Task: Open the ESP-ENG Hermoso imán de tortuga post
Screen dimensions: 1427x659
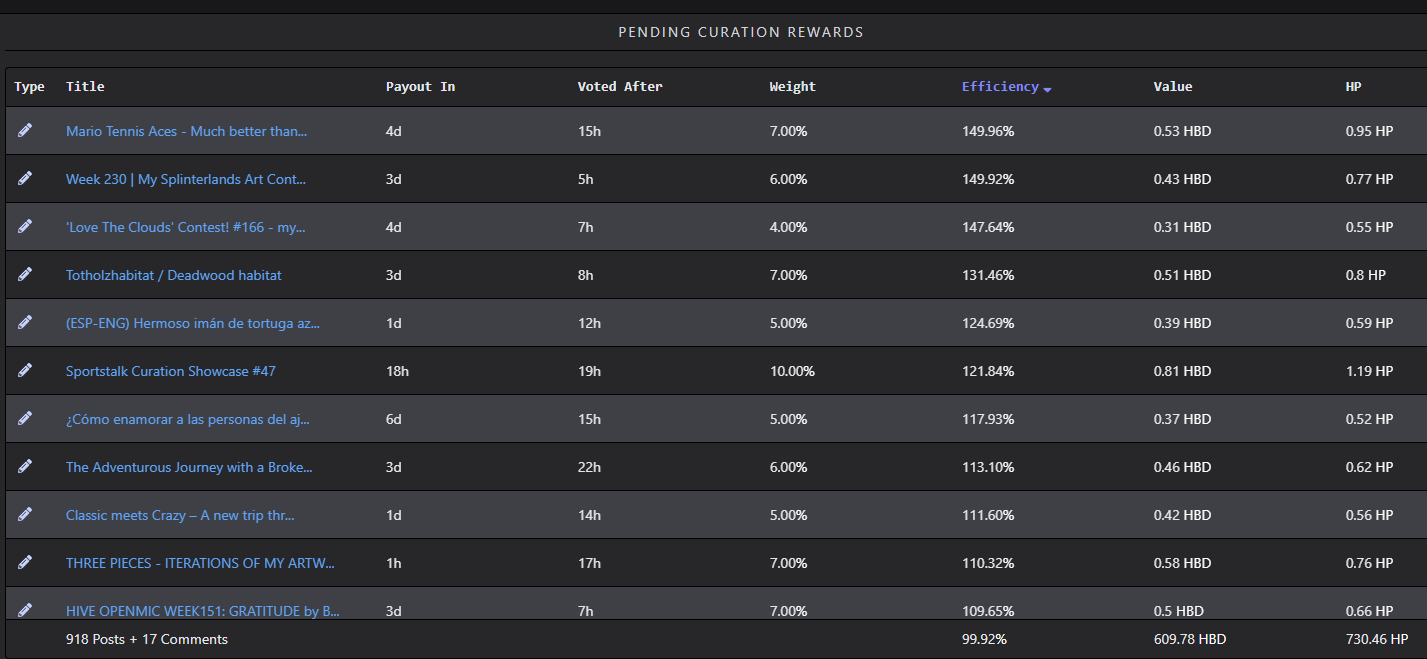Action: [193, 323]
